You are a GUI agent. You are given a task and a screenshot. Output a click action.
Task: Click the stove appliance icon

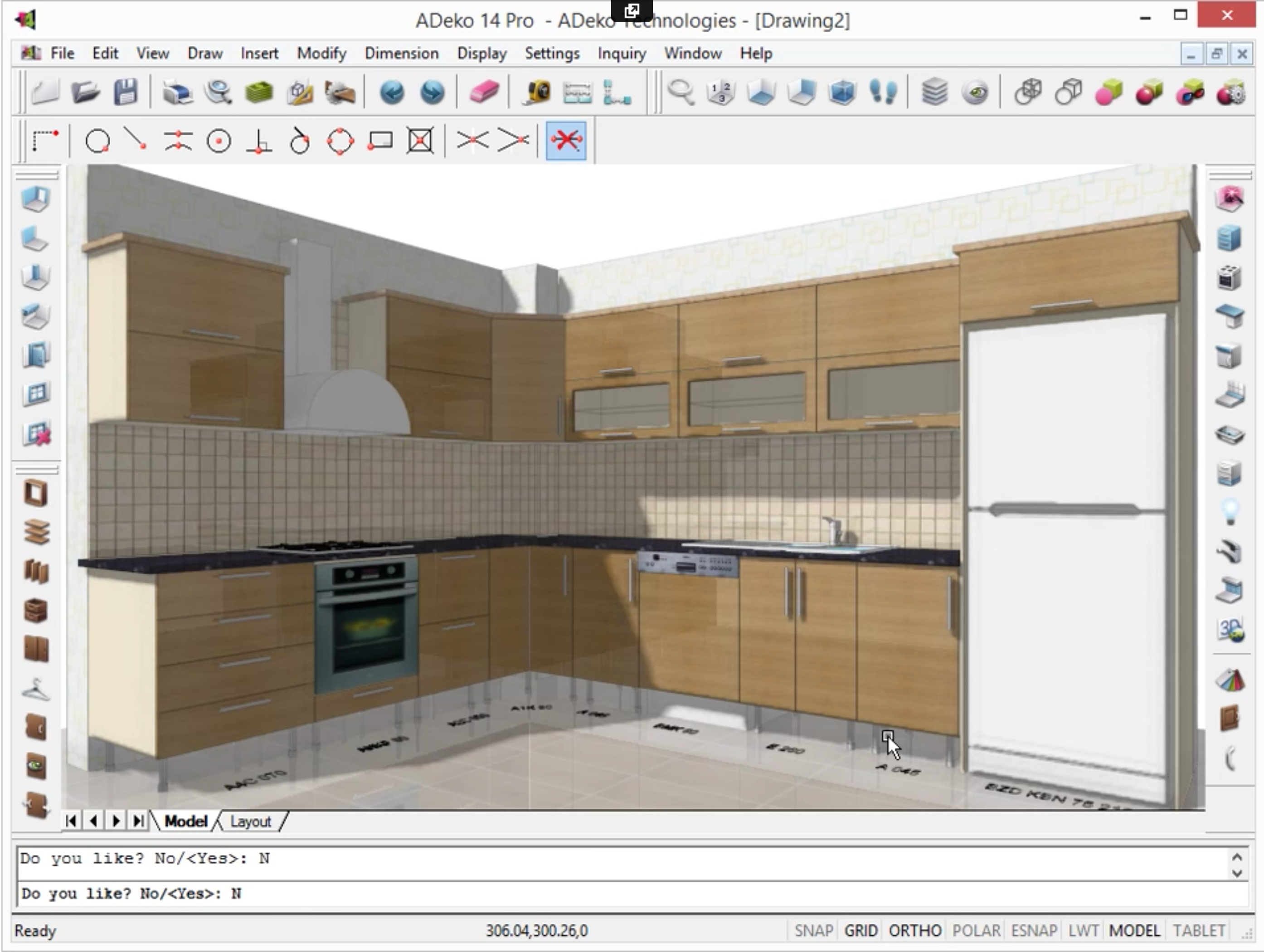tap(1229, 278)
